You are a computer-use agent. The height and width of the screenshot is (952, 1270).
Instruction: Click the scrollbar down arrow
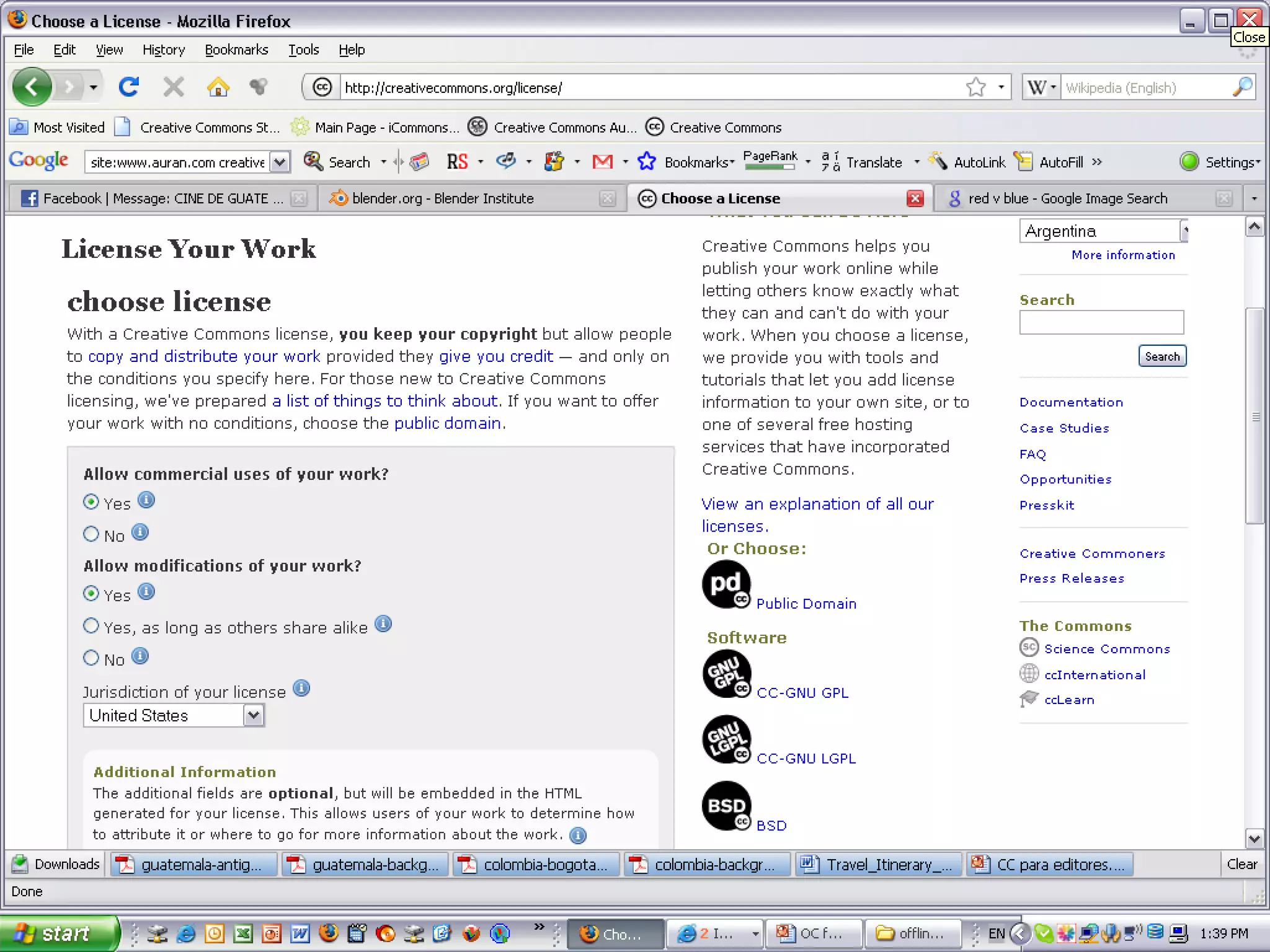coord(1254,839)
